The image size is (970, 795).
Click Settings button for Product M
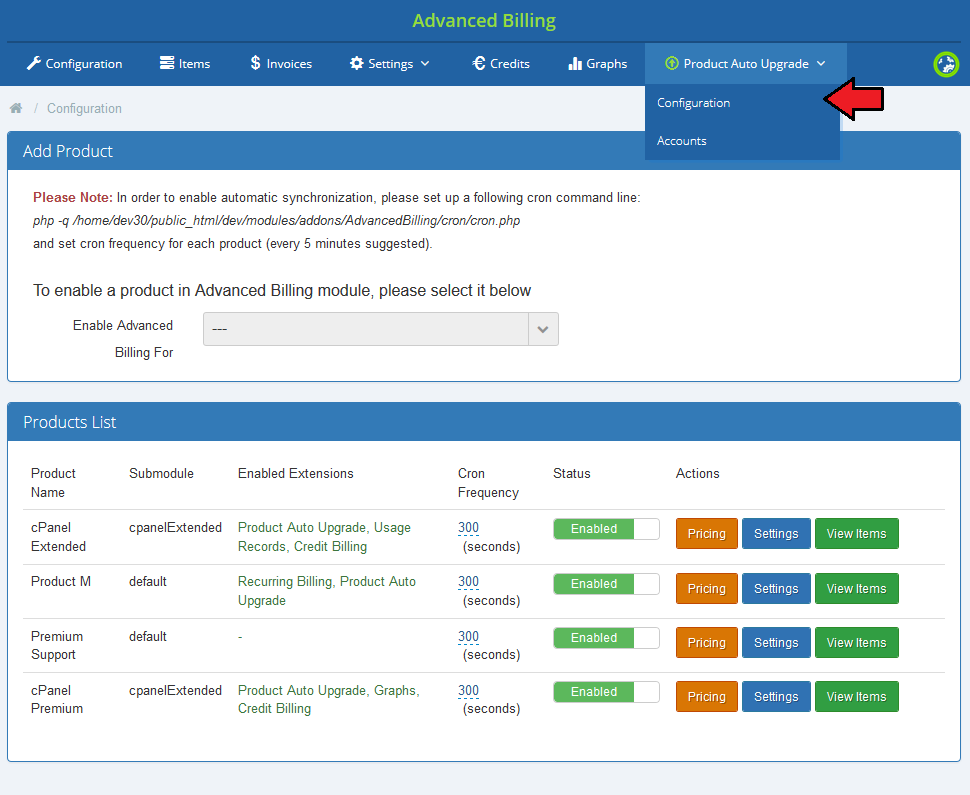click(776, 588)
